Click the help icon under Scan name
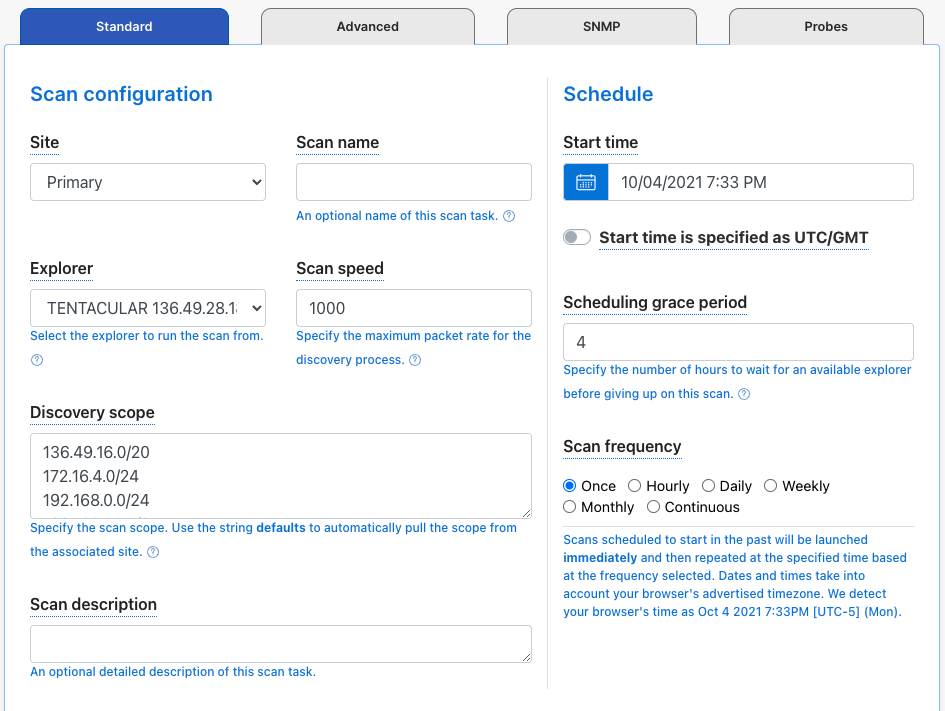Screen dimensions: 945x711 coord(509,216)
